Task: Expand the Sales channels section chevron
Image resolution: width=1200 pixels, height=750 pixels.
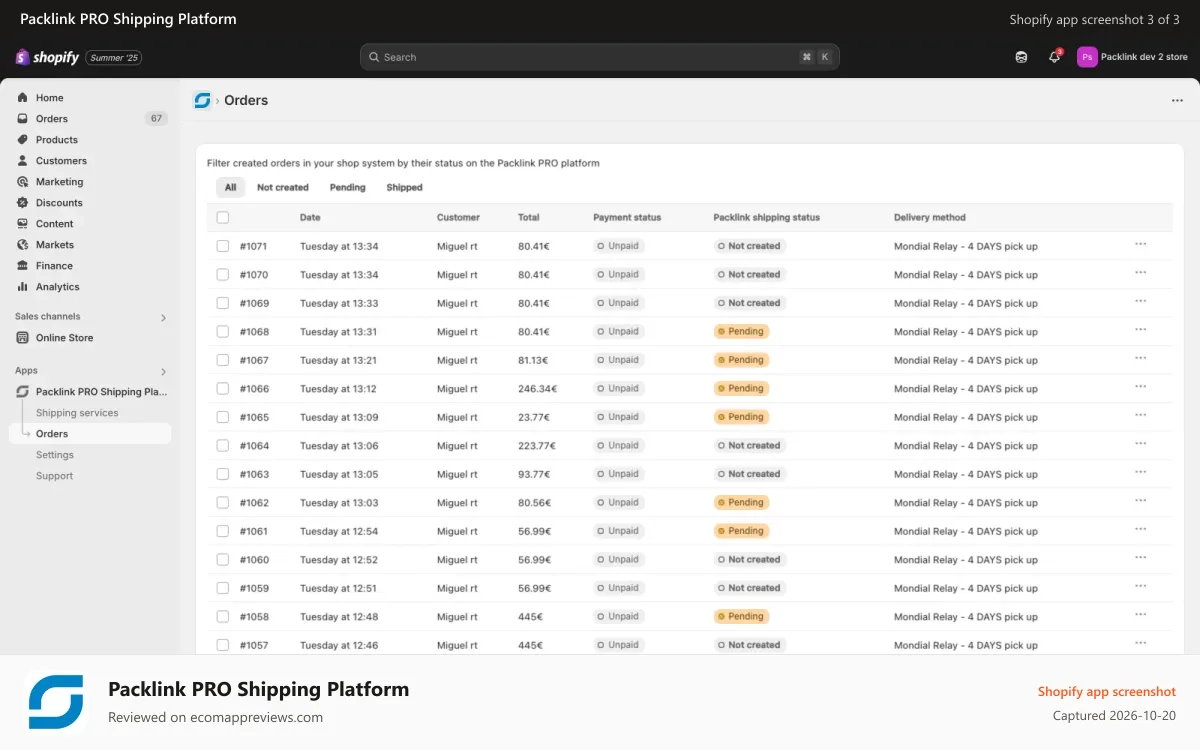Action: (164, 318)
